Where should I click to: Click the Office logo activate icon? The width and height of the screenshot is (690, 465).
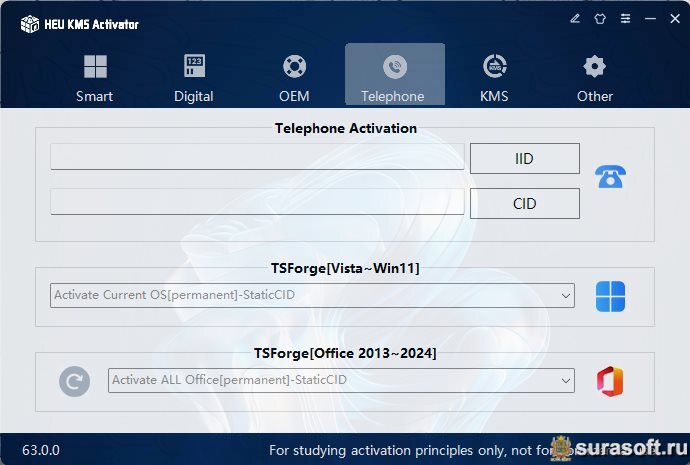610,381
